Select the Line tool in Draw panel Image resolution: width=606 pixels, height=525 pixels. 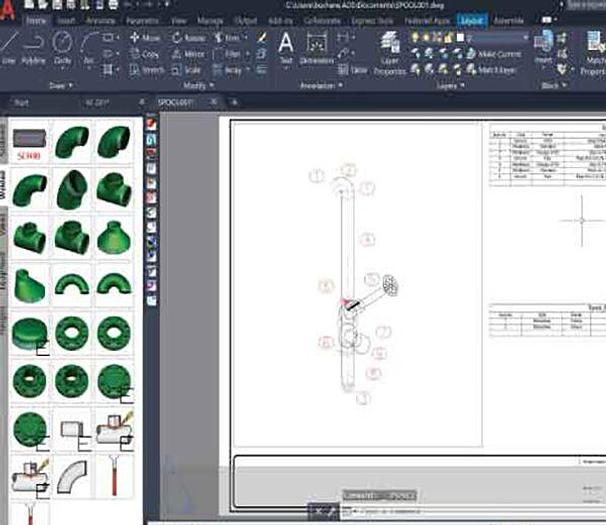tap(10, 47)
